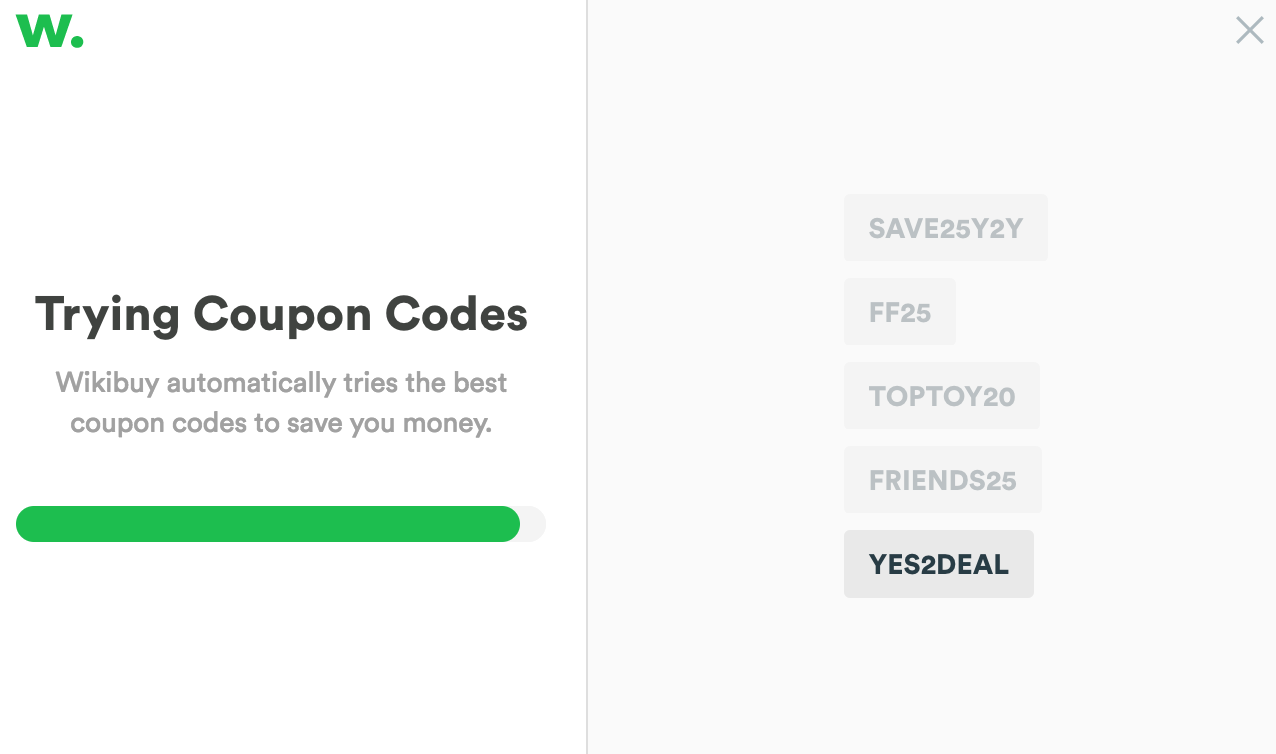
Task: Click the green Wikibuy W logo
Action: click(49, 31)
